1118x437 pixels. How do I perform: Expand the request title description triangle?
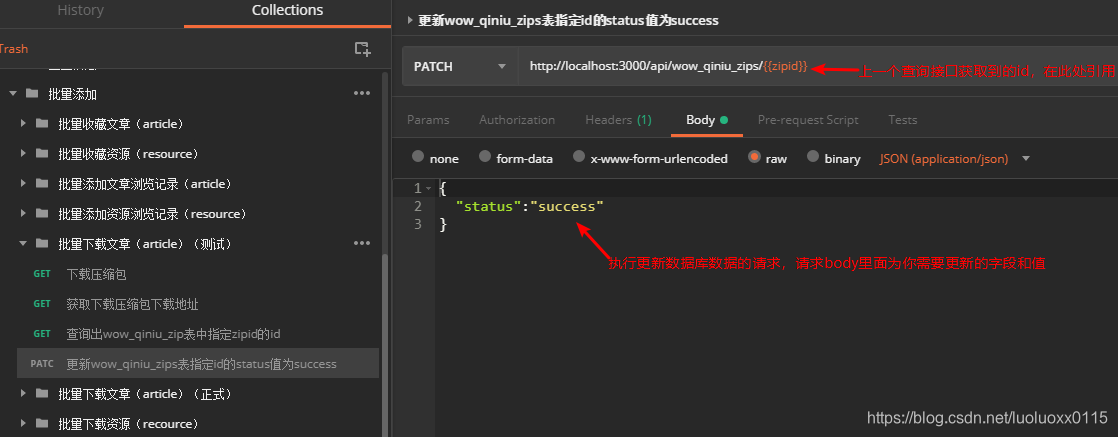pos(410,21)
